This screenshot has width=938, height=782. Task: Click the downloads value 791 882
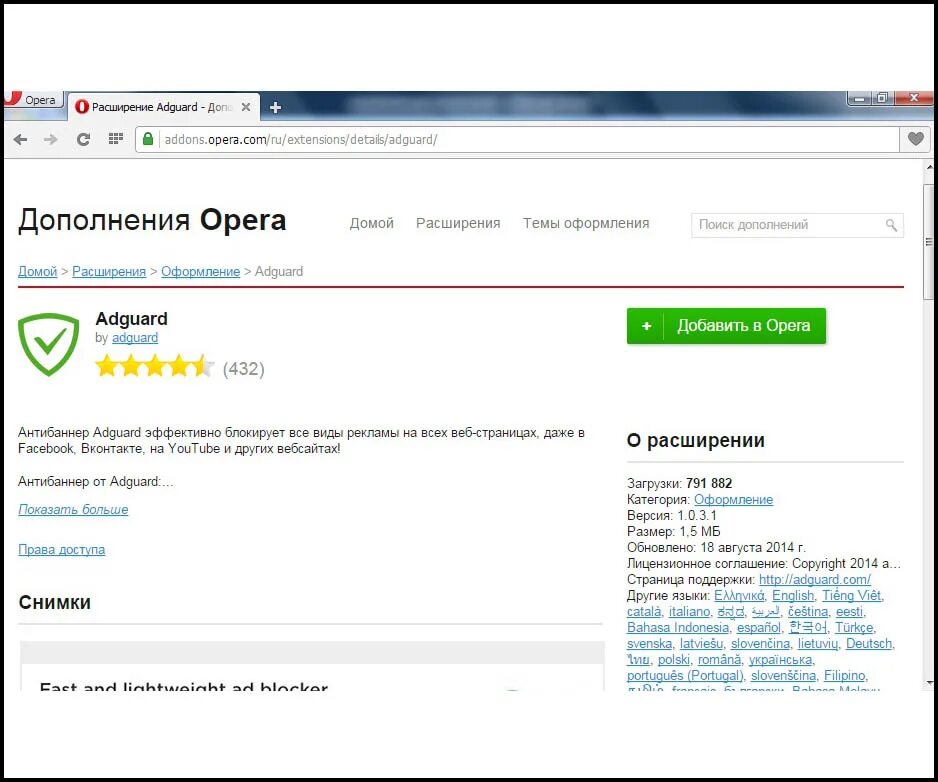coord(709,483)
